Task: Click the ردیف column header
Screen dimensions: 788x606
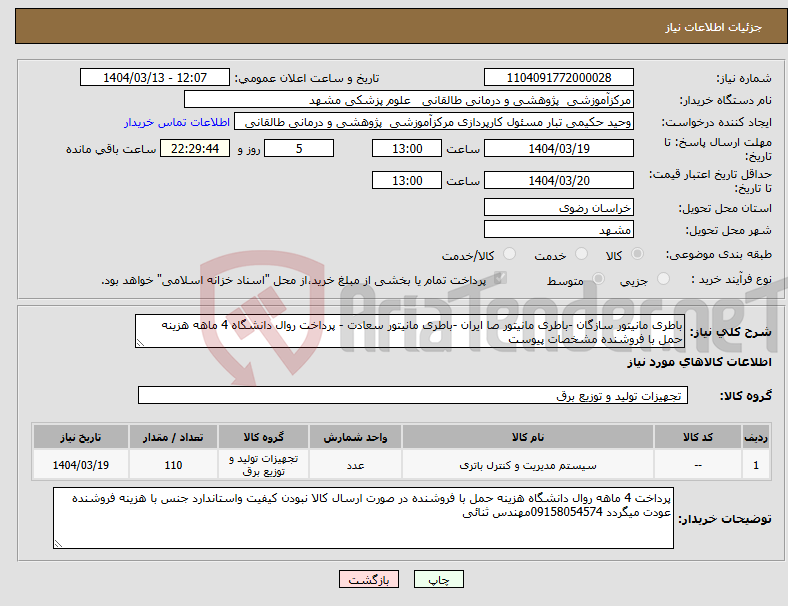Action: pos(755,437)
